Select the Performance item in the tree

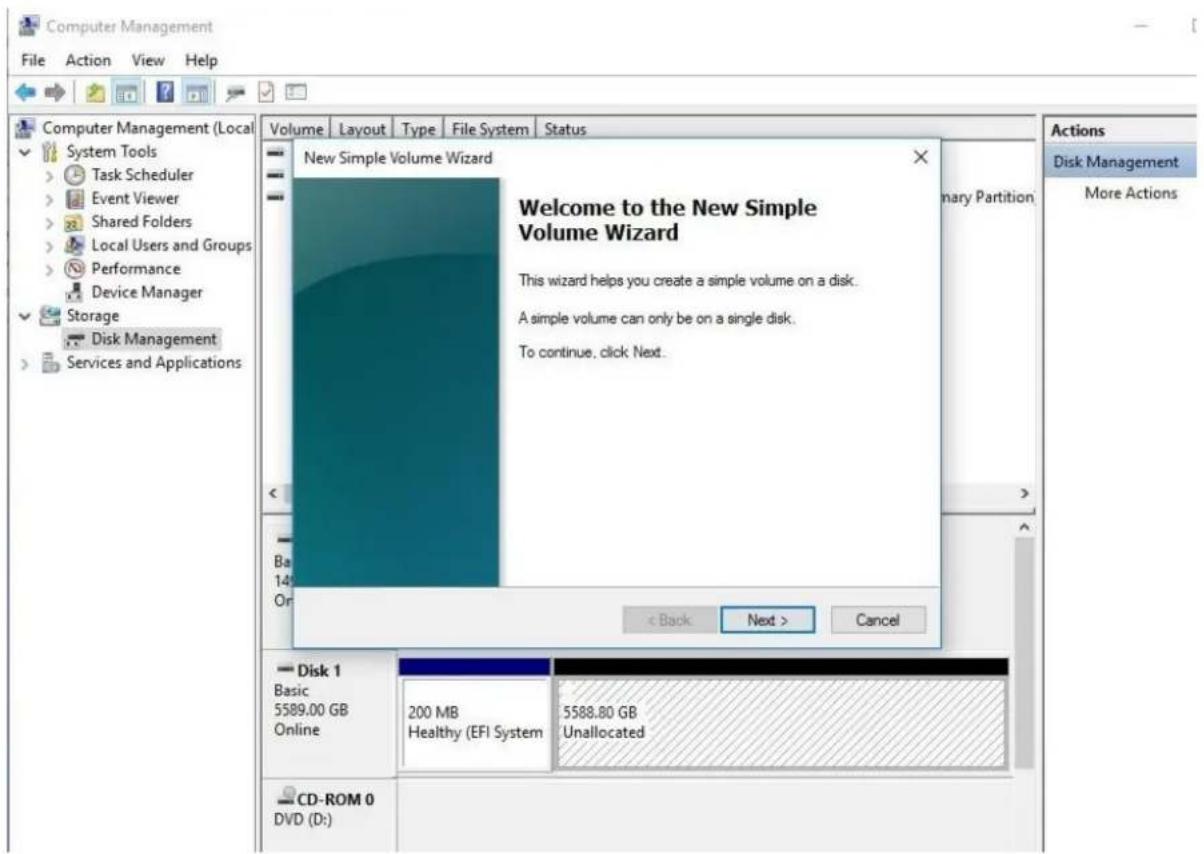(123, 269)
